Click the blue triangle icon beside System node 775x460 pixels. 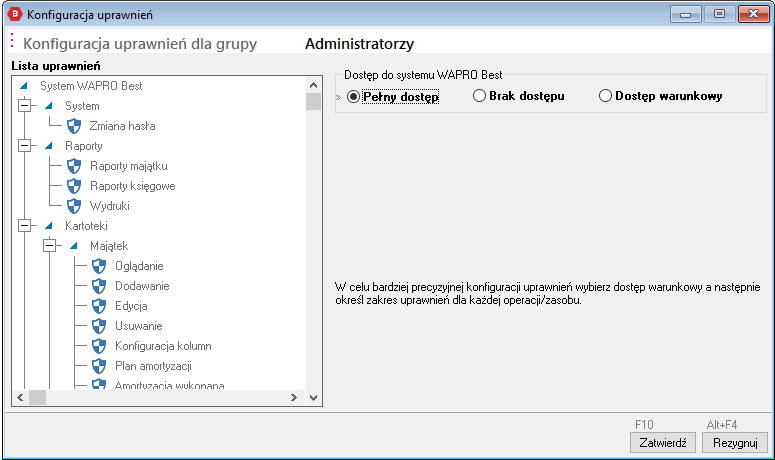point(48,106)
